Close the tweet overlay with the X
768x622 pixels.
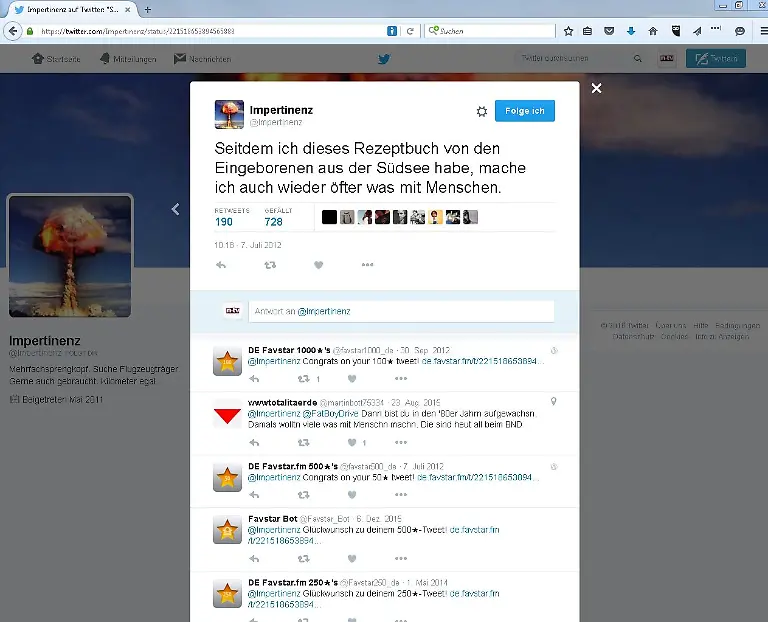(596, 89)
